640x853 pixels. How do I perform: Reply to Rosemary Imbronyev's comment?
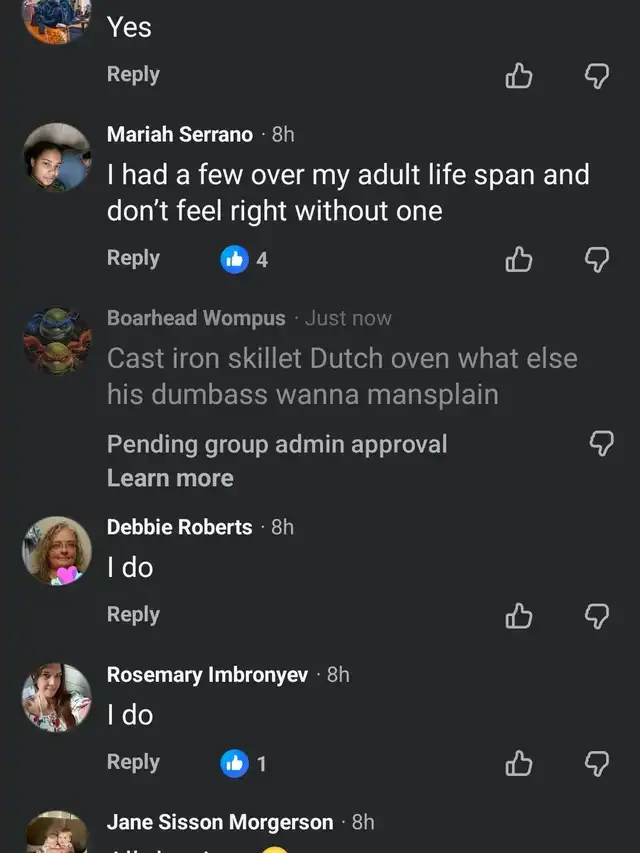click(133, 762)
